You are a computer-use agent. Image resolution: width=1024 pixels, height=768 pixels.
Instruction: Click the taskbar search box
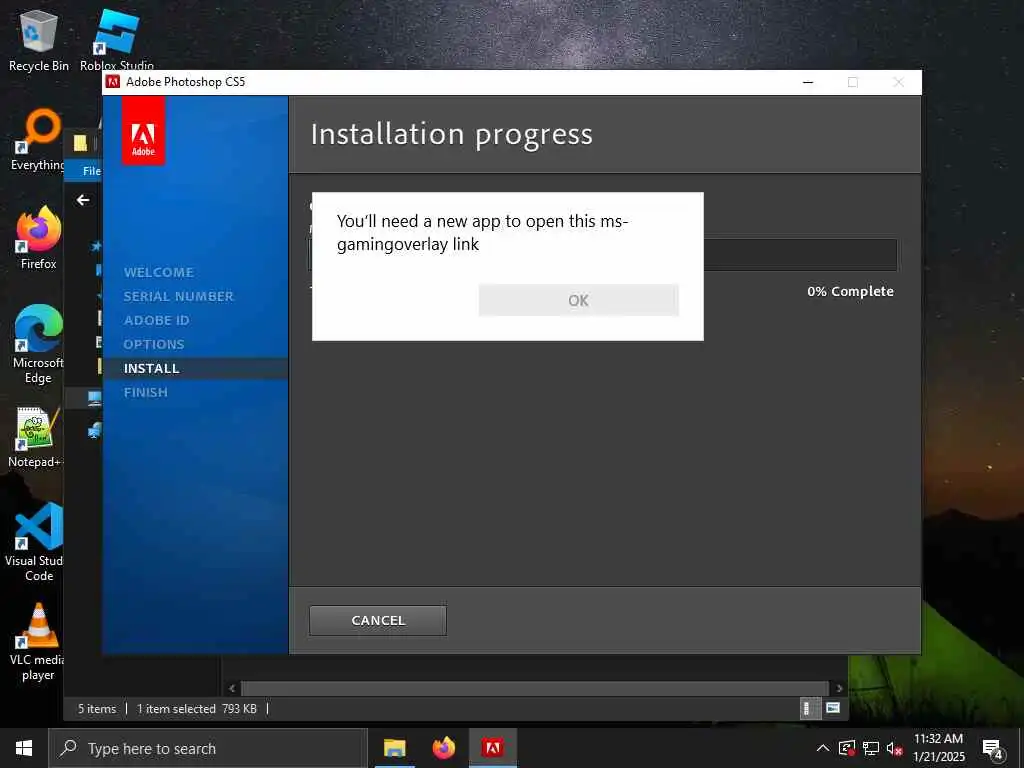click(208, 748)
